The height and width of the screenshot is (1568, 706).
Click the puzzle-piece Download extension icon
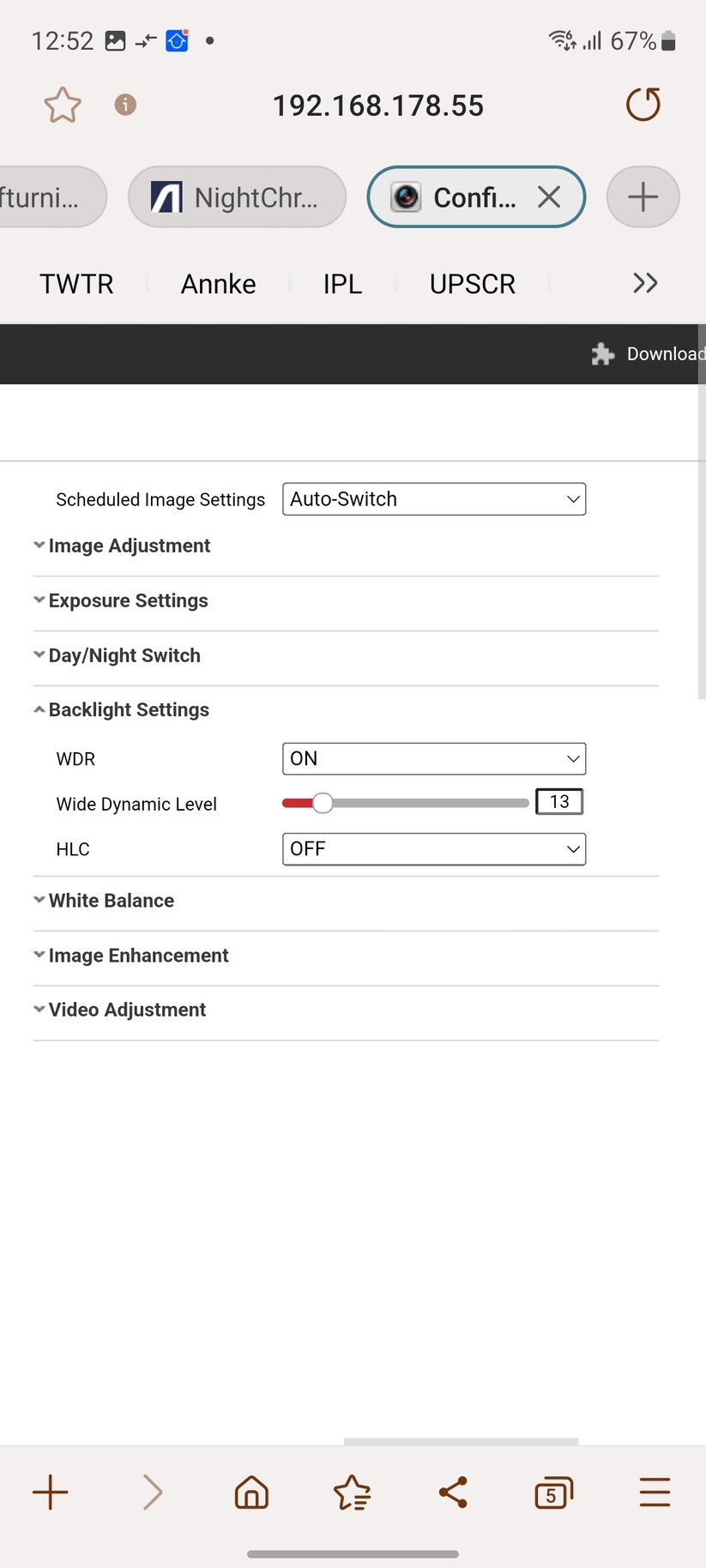point(603,353)
